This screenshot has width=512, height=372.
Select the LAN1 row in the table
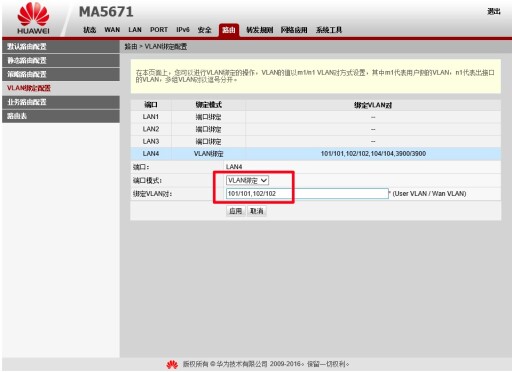[x=316, y=117]
